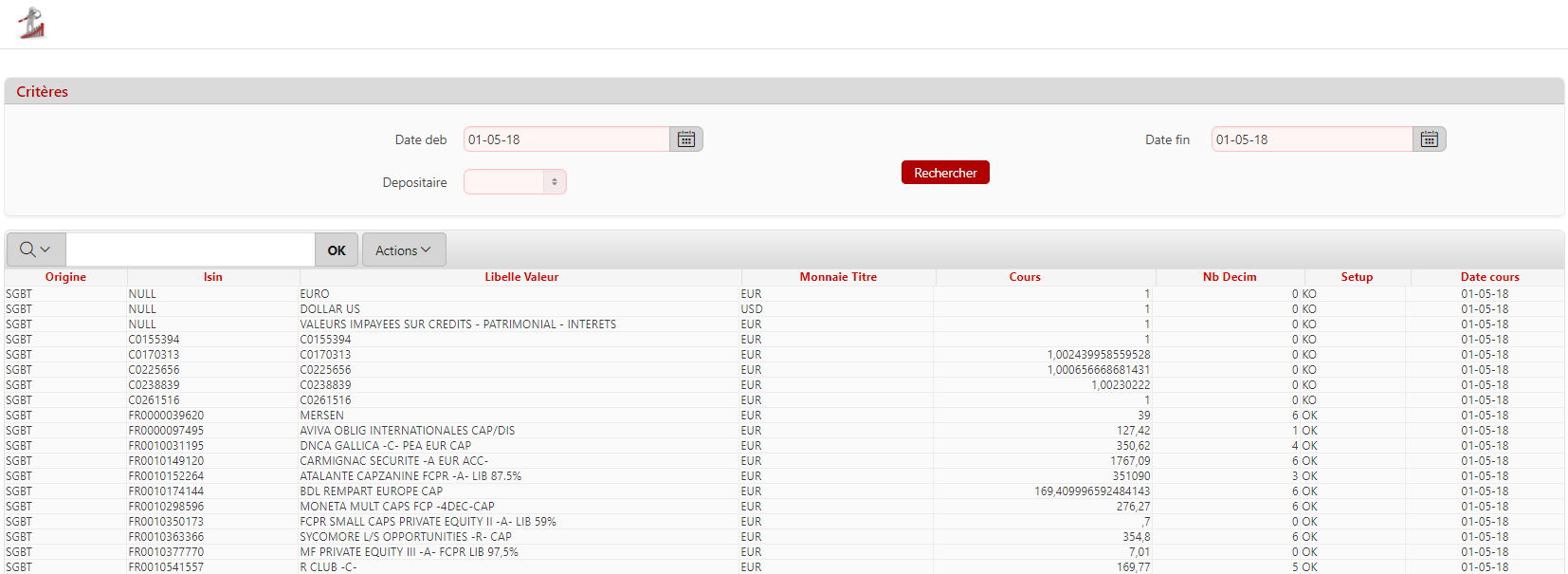Click the Monnaie Titre column header

click(838, 277)
